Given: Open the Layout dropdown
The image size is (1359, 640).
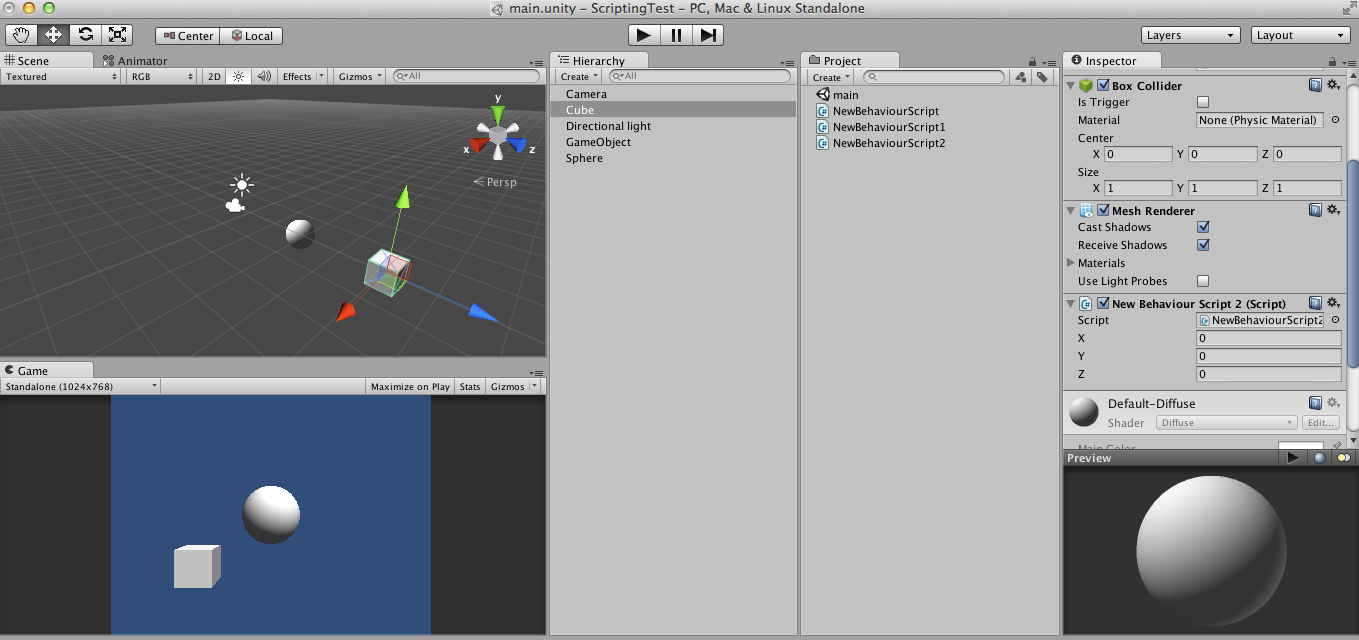Looking at the screenshot, I should pos(1301,35).
